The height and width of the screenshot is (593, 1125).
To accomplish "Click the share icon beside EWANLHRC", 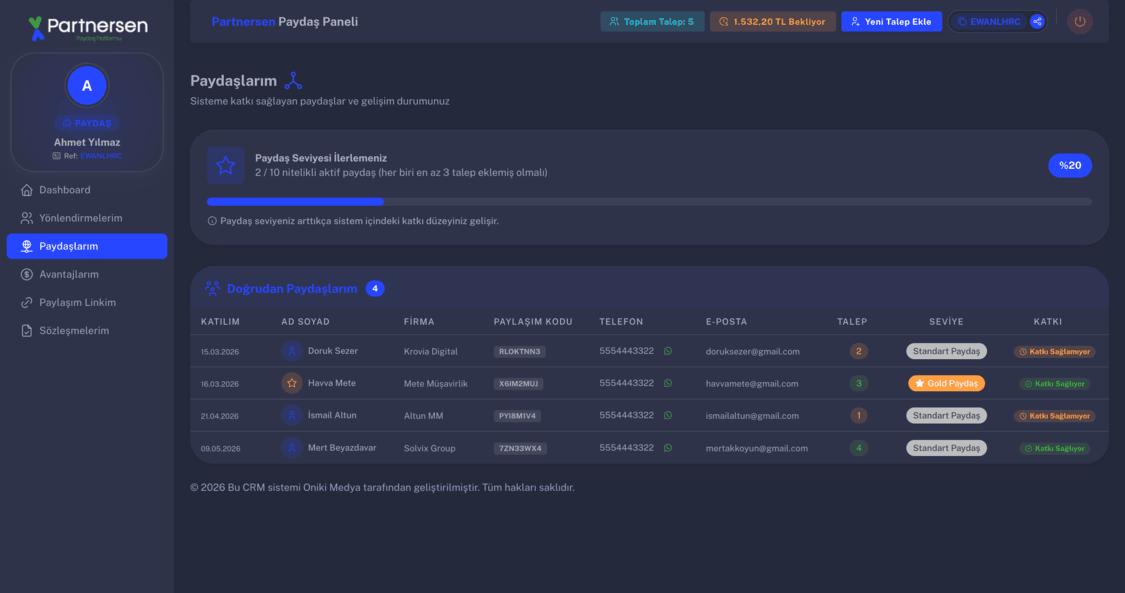I will (x=1037, y=22).
